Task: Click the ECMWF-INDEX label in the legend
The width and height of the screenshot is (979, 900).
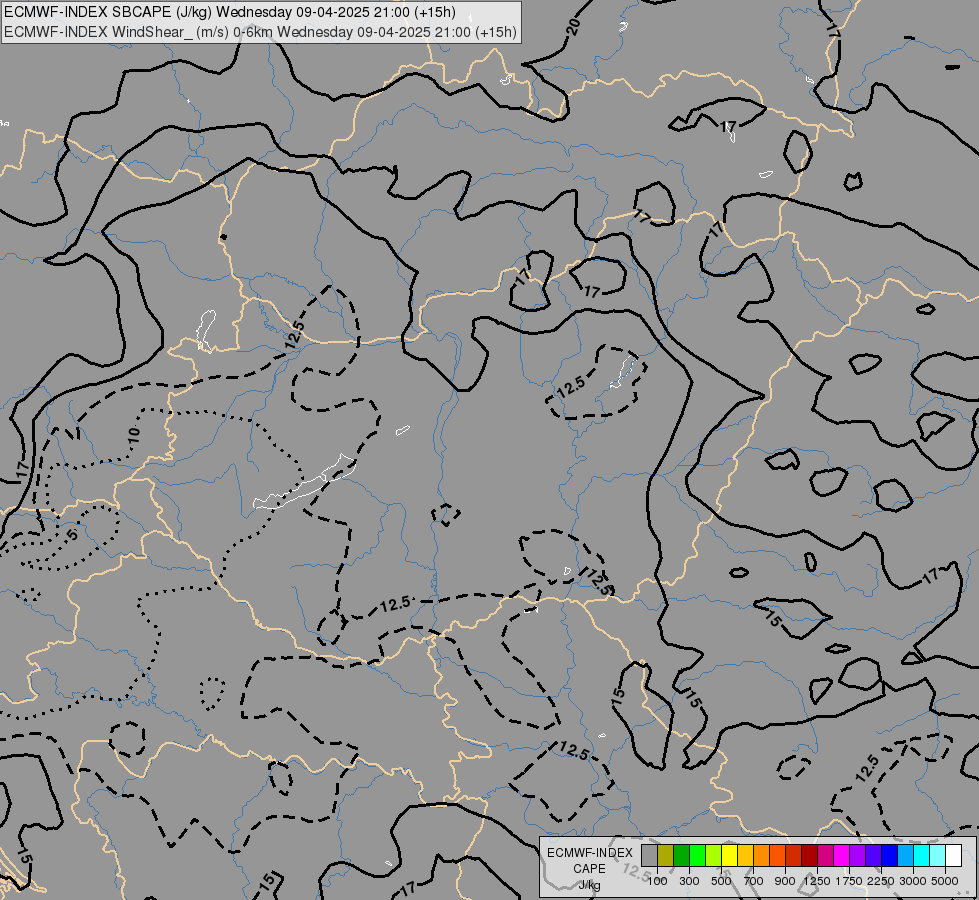Action: 589,853
